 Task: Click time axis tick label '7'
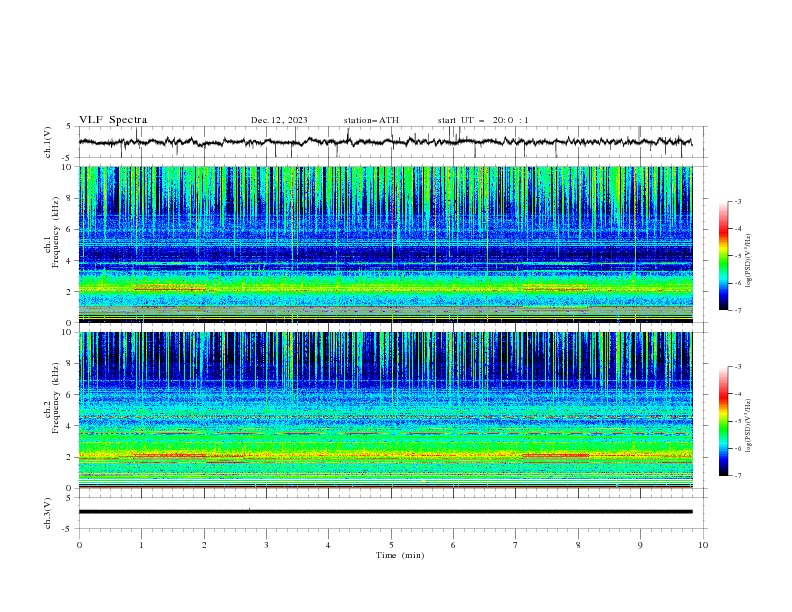click(x=516, y=545)
